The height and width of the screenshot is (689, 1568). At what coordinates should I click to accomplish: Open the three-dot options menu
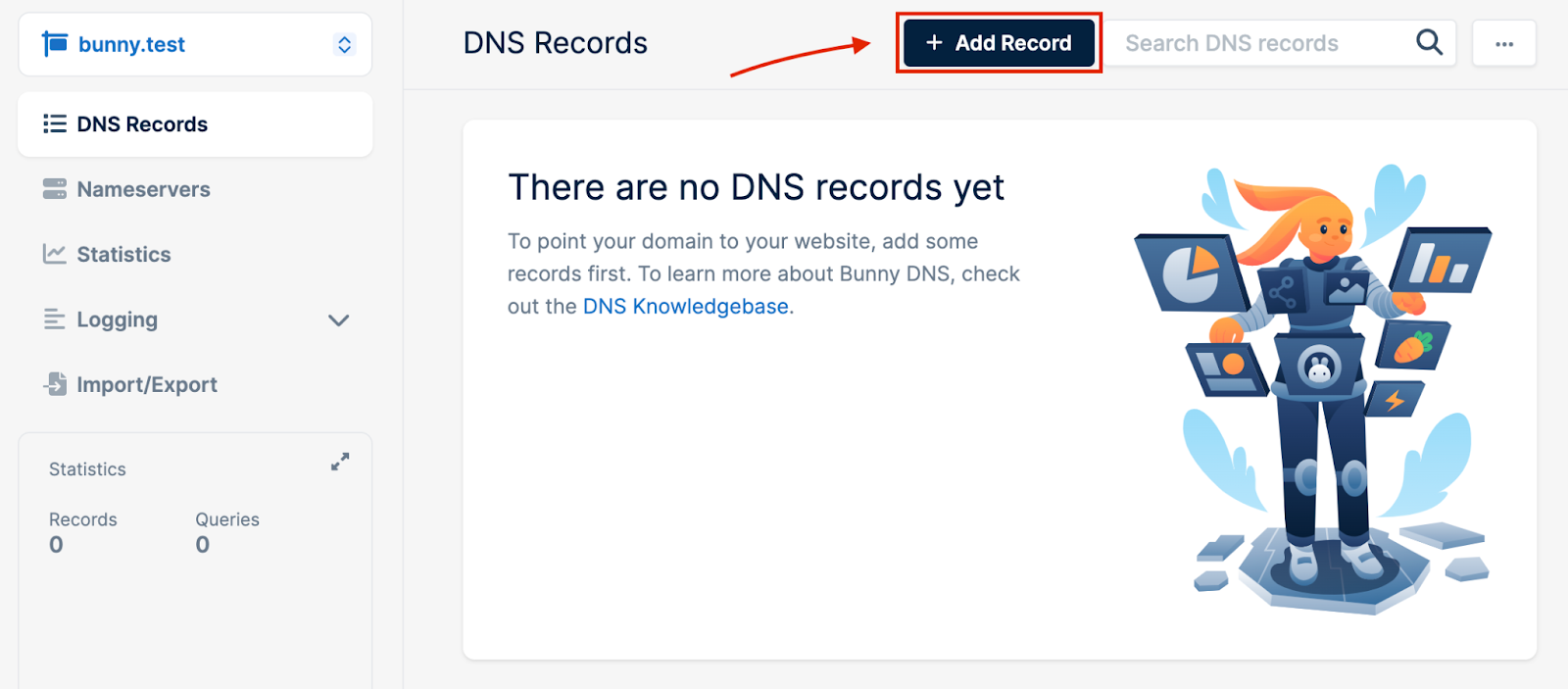(x=1504, y=42)
